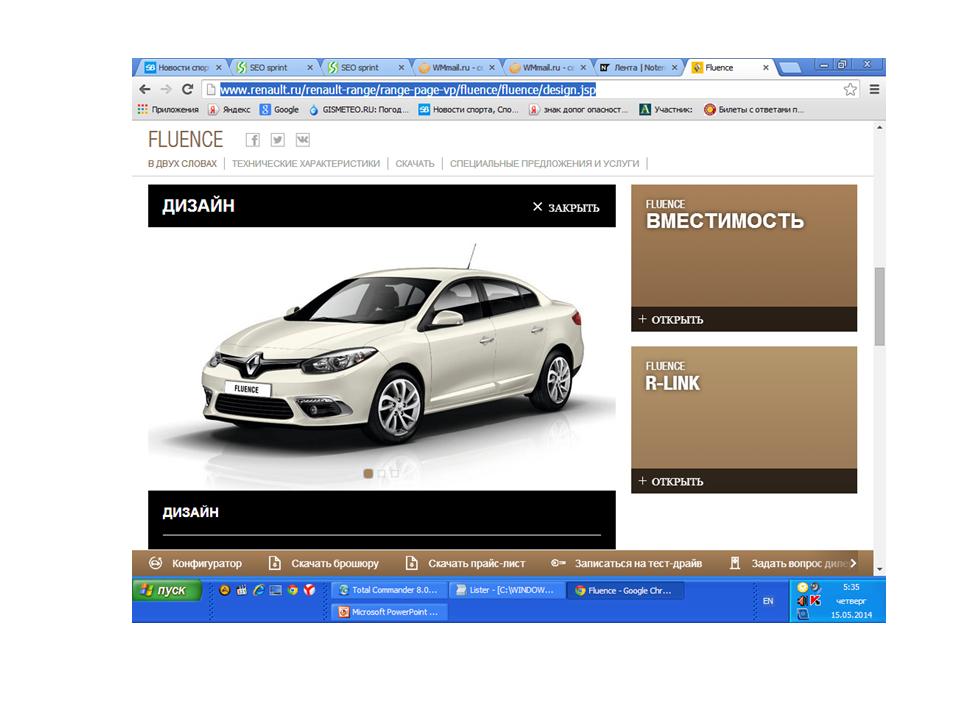The width and height of the screenshot is (960, 720).
Task: Click the R-LINK card heading
Action: click(x=672, y=383)
